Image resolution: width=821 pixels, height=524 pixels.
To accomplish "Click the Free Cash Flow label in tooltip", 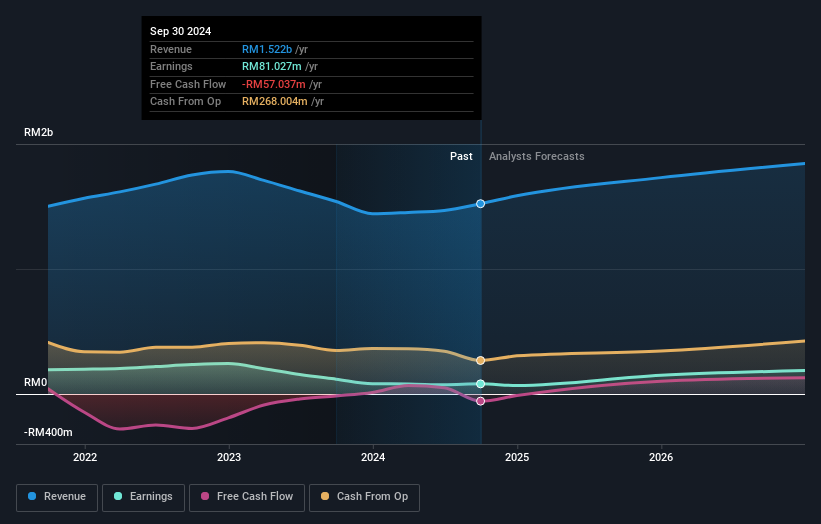I will point(188,84).
